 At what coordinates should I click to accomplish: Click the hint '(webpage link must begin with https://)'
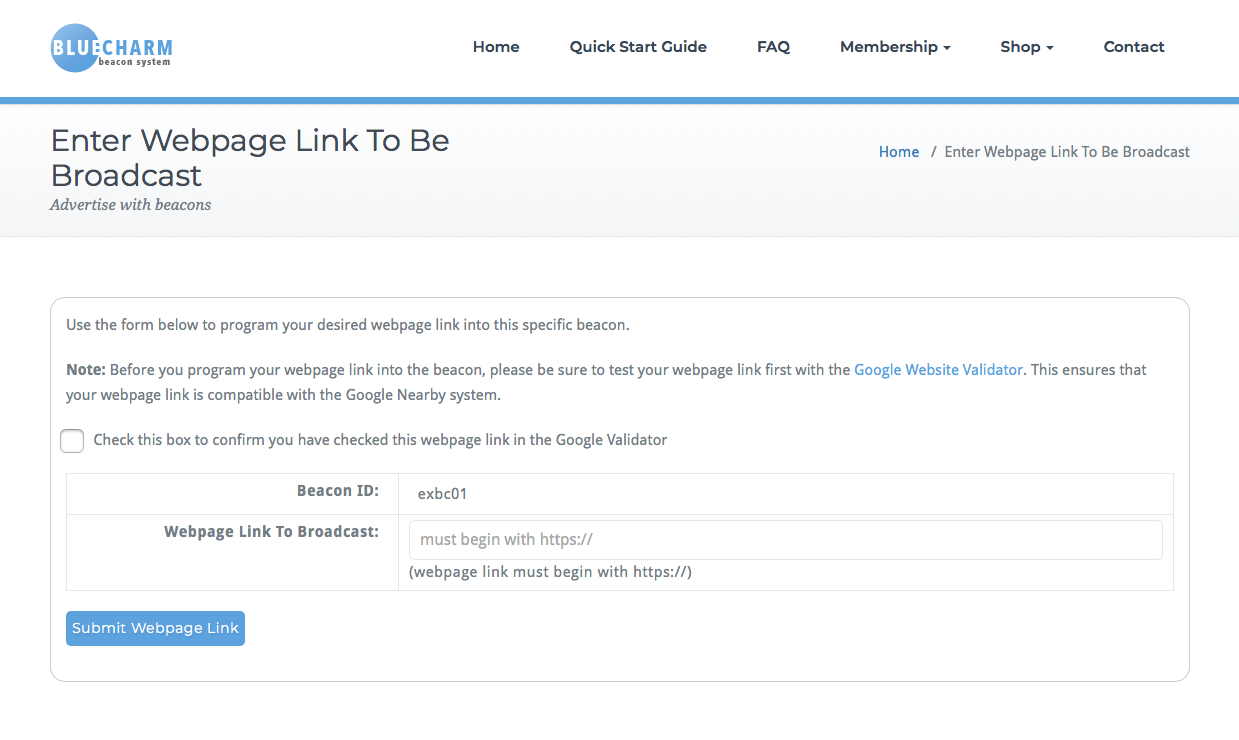(x=550, y=572)
